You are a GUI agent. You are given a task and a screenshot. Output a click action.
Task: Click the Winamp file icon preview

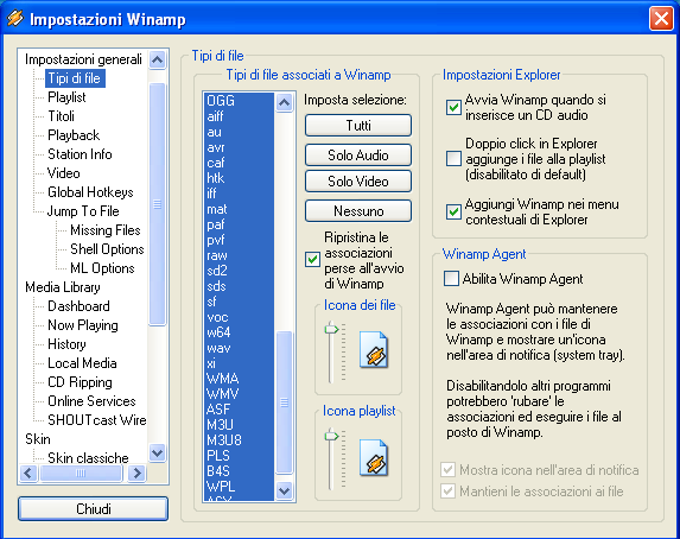(373, 350)
